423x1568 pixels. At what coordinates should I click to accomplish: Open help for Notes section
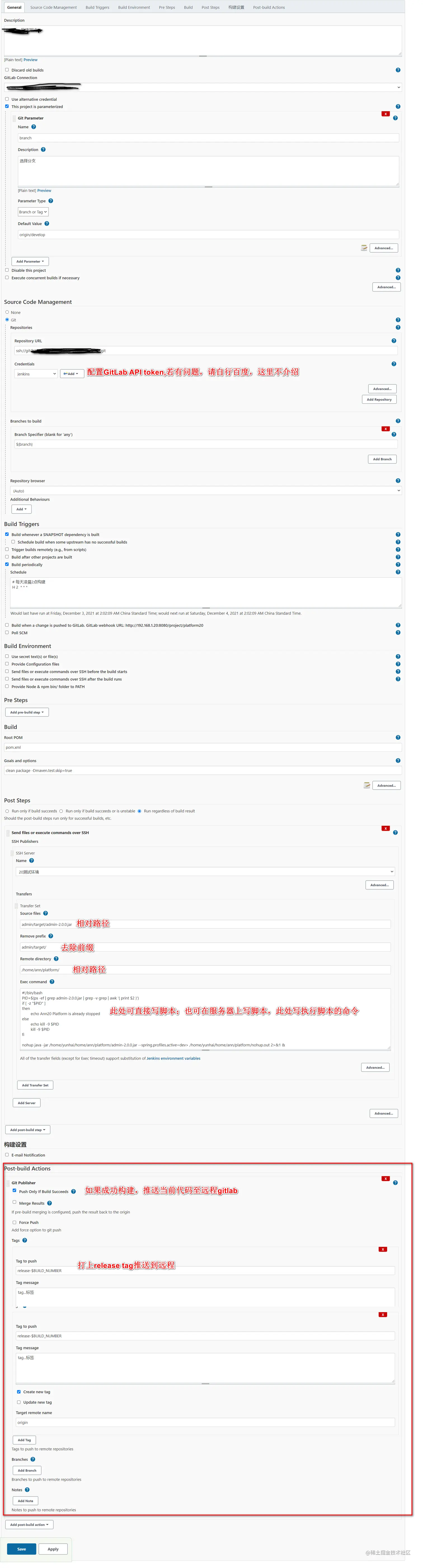27,1490
